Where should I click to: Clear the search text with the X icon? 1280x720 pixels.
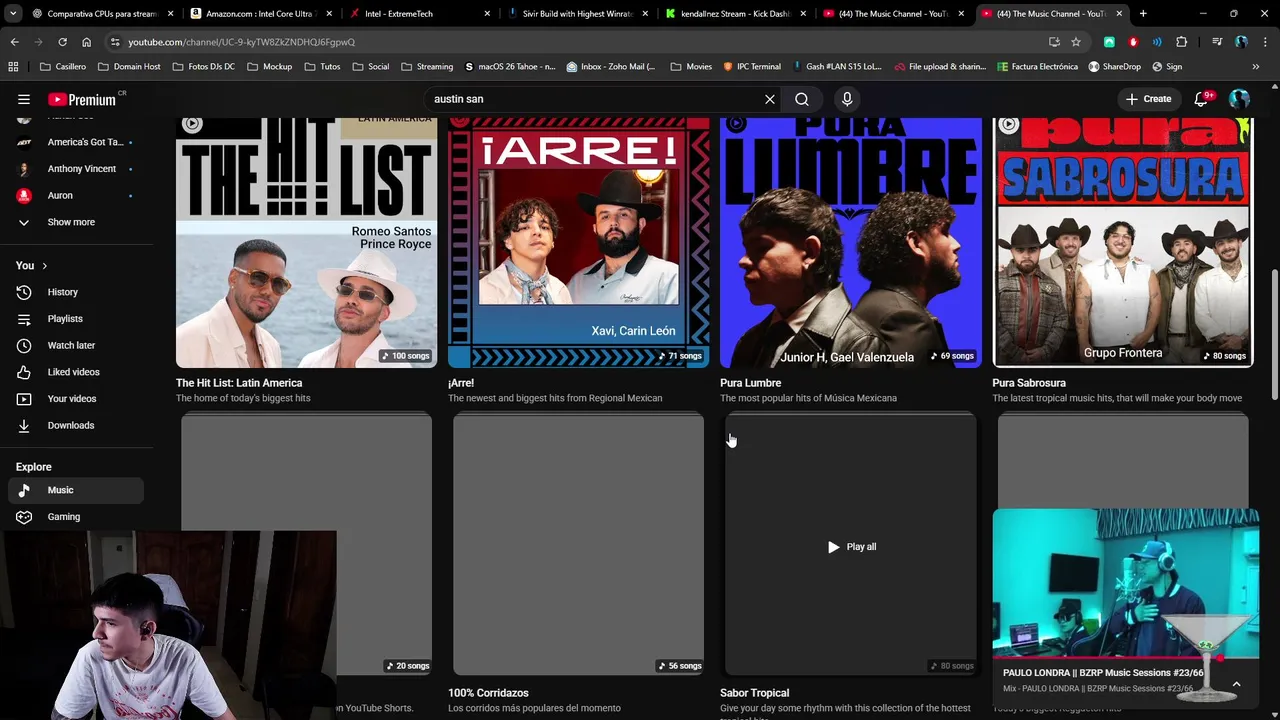(x=770, y=99)
